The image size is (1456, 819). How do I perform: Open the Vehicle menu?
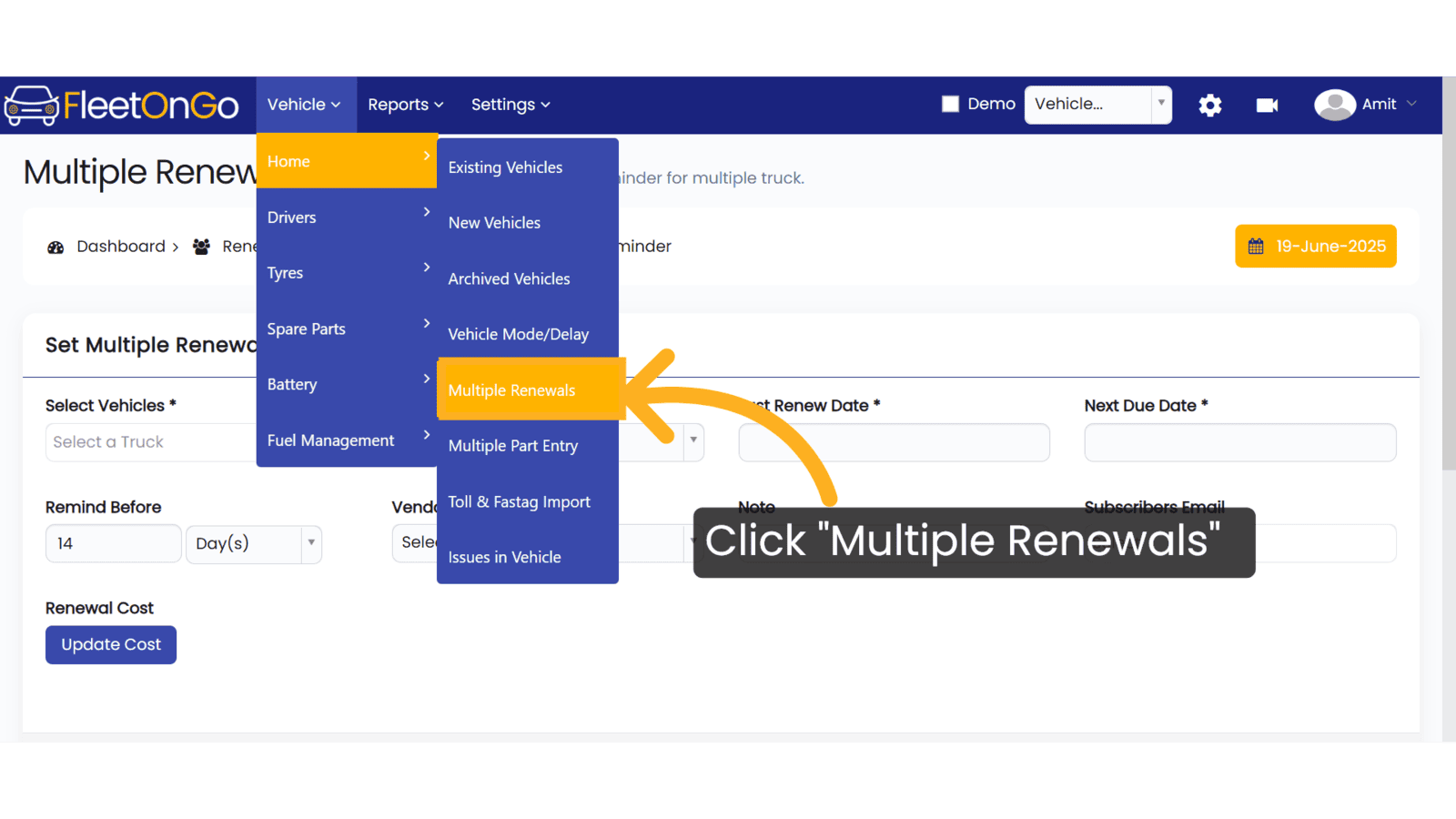click(x=304, y=105)
